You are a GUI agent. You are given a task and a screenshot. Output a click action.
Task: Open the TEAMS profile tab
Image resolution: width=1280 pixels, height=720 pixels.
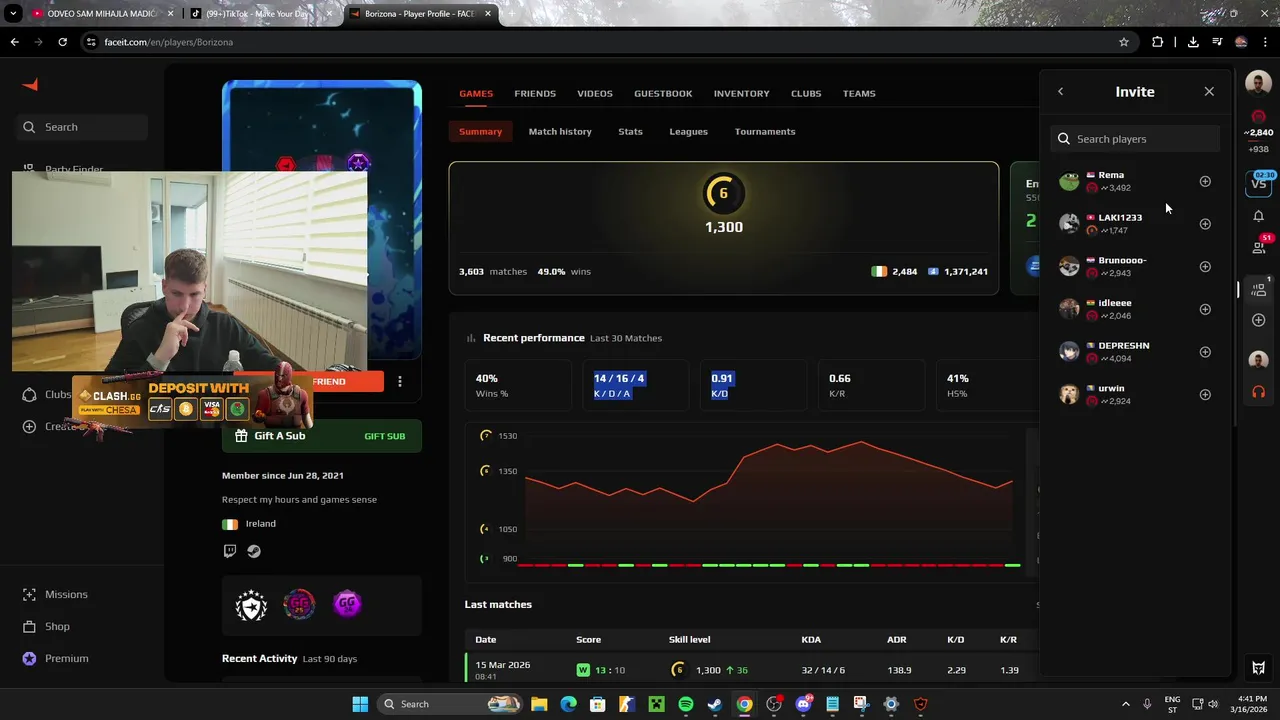(859, 93)
